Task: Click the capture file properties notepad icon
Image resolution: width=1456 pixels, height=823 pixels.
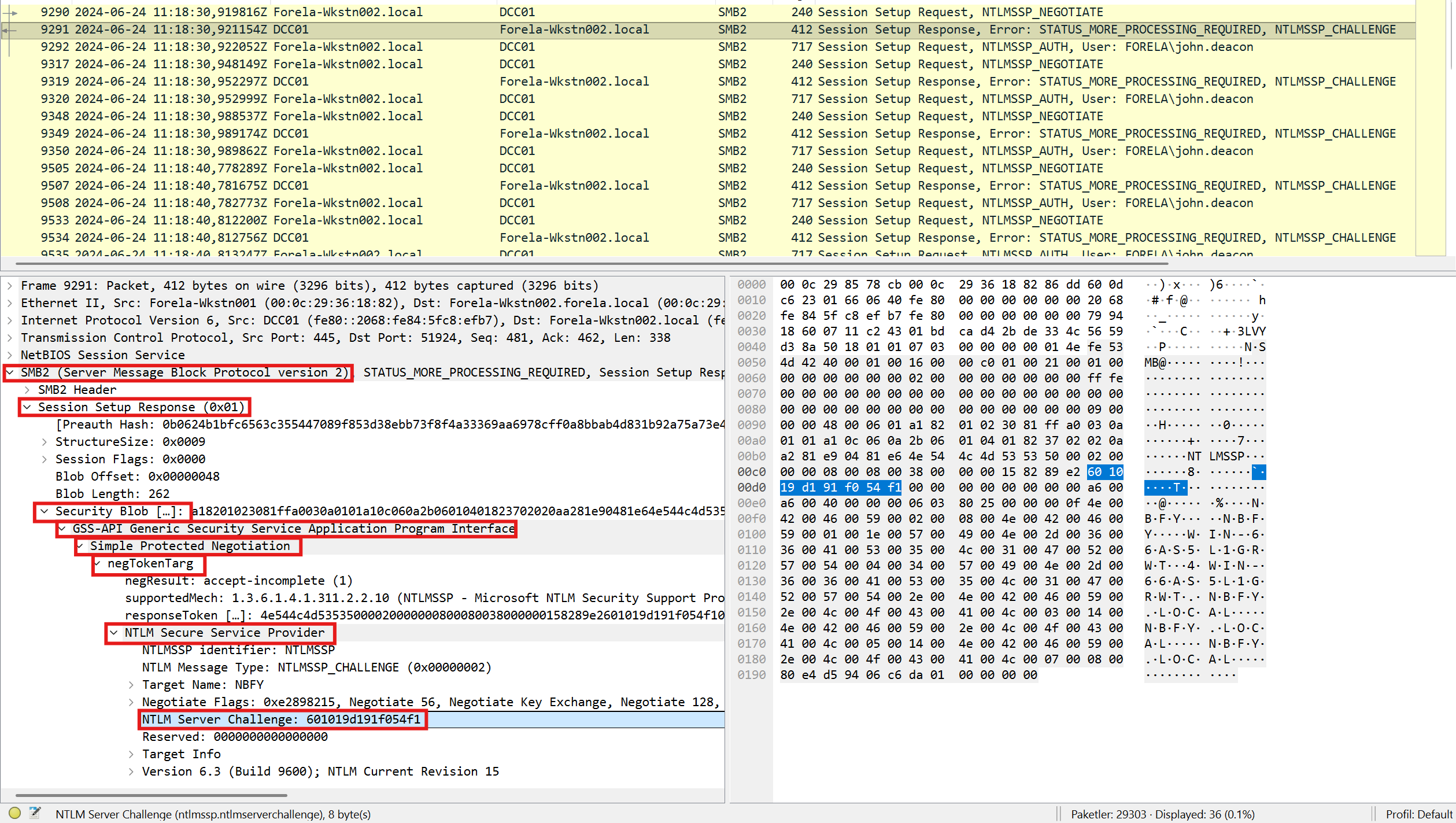Action: (35, 813)
